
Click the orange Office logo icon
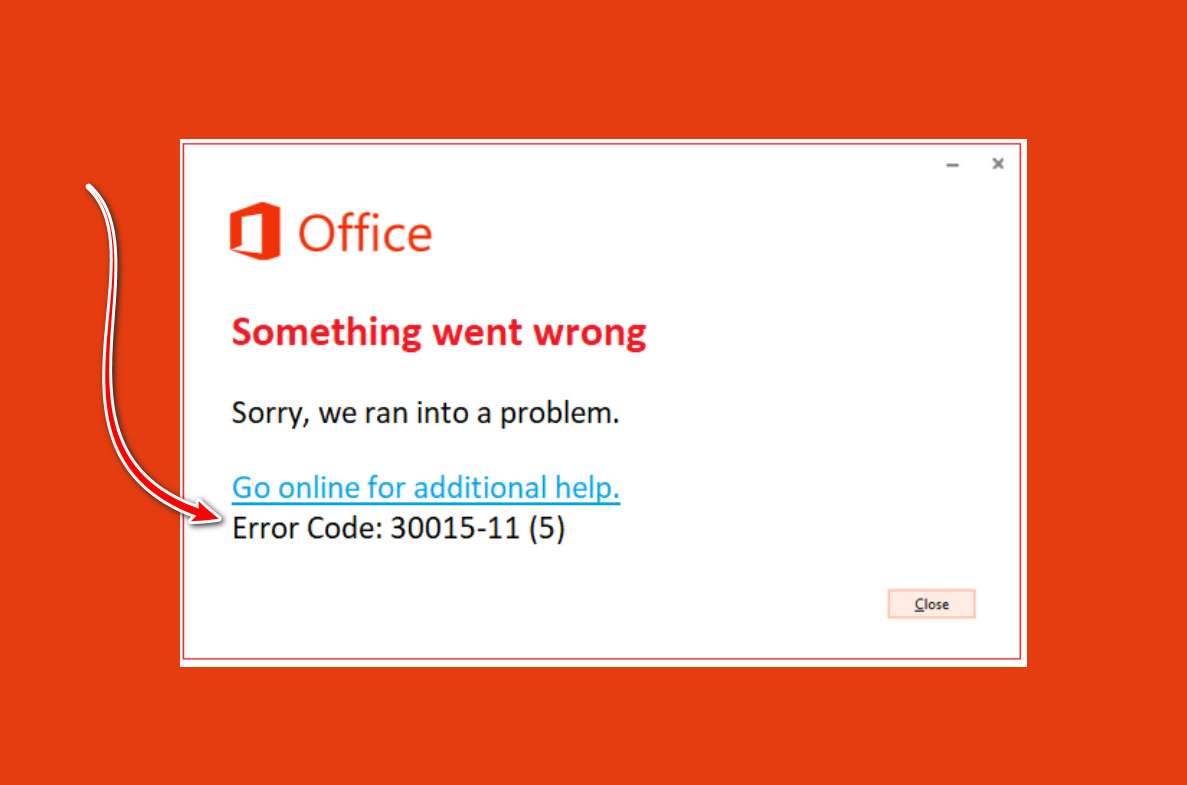(x=255, y=232)
